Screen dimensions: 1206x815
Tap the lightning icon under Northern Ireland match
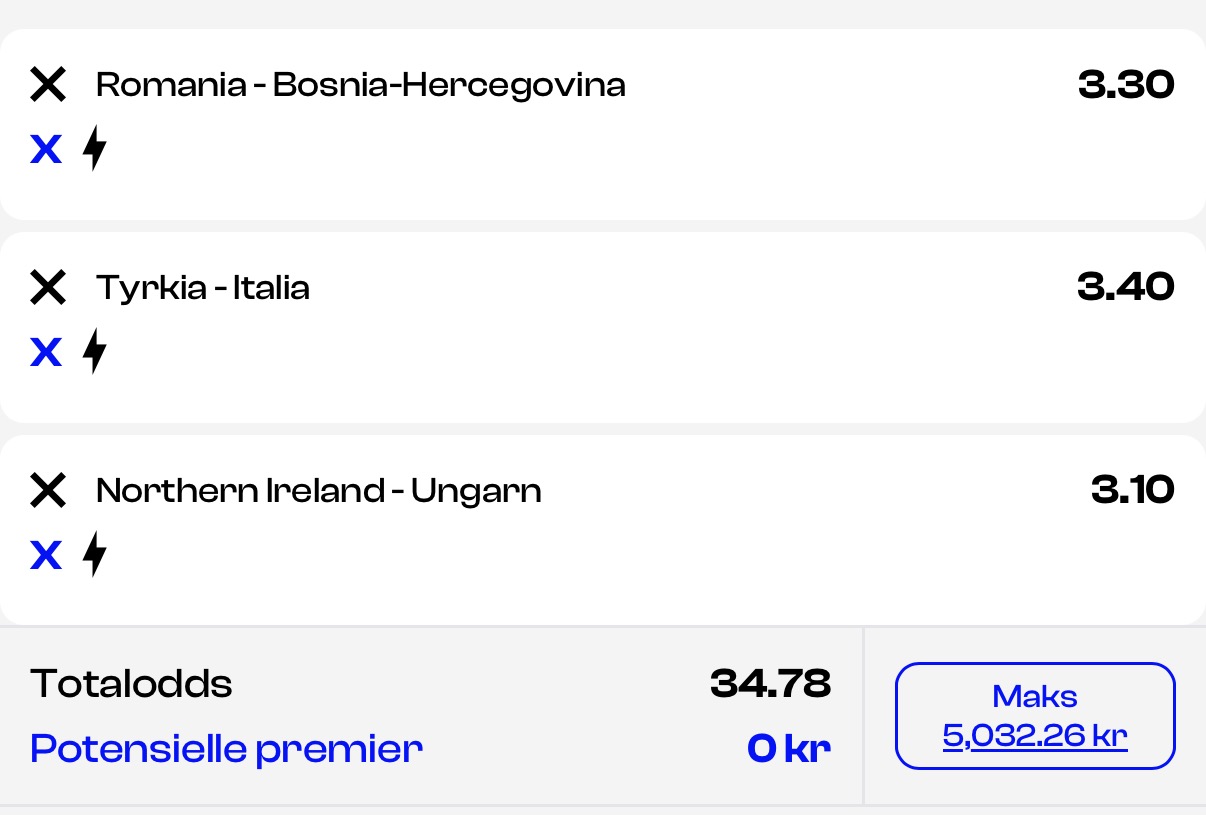[94, 555]
